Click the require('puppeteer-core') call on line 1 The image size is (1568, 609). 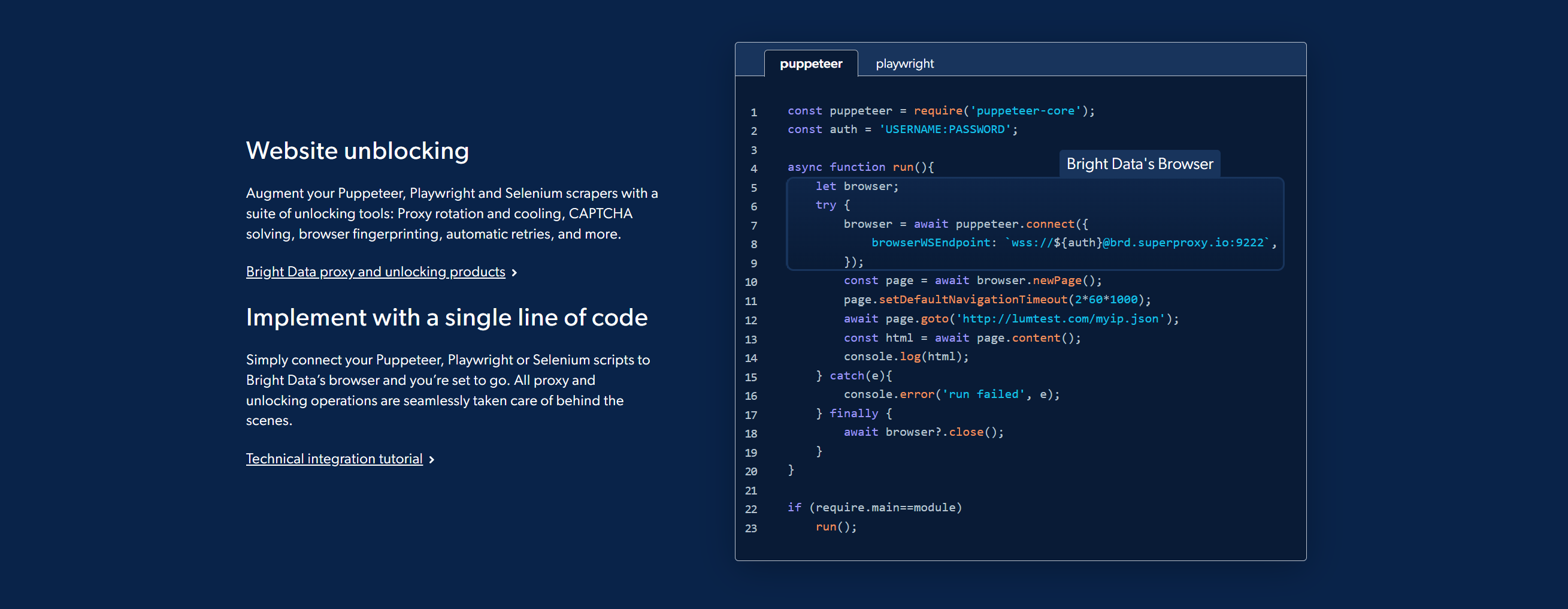[x=1003, y=111]
